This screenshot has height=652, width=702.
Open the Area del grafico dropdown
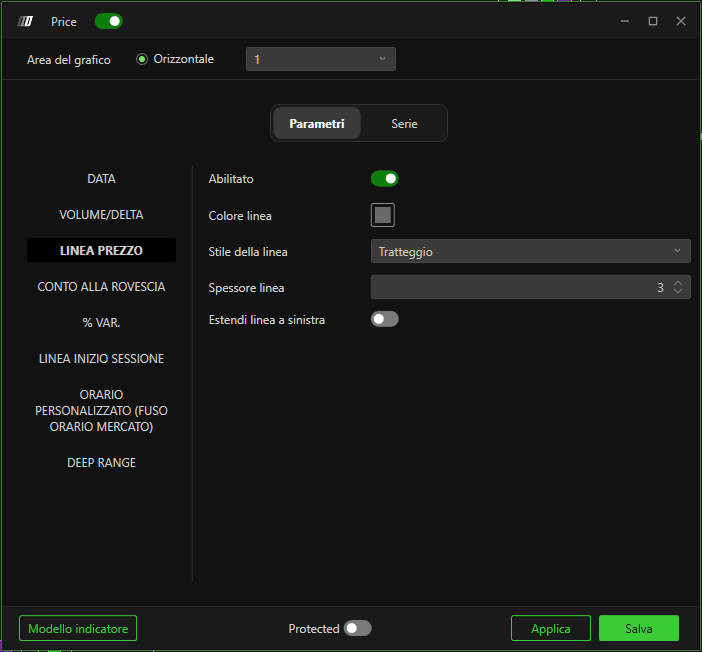click(x=321, y=59)
